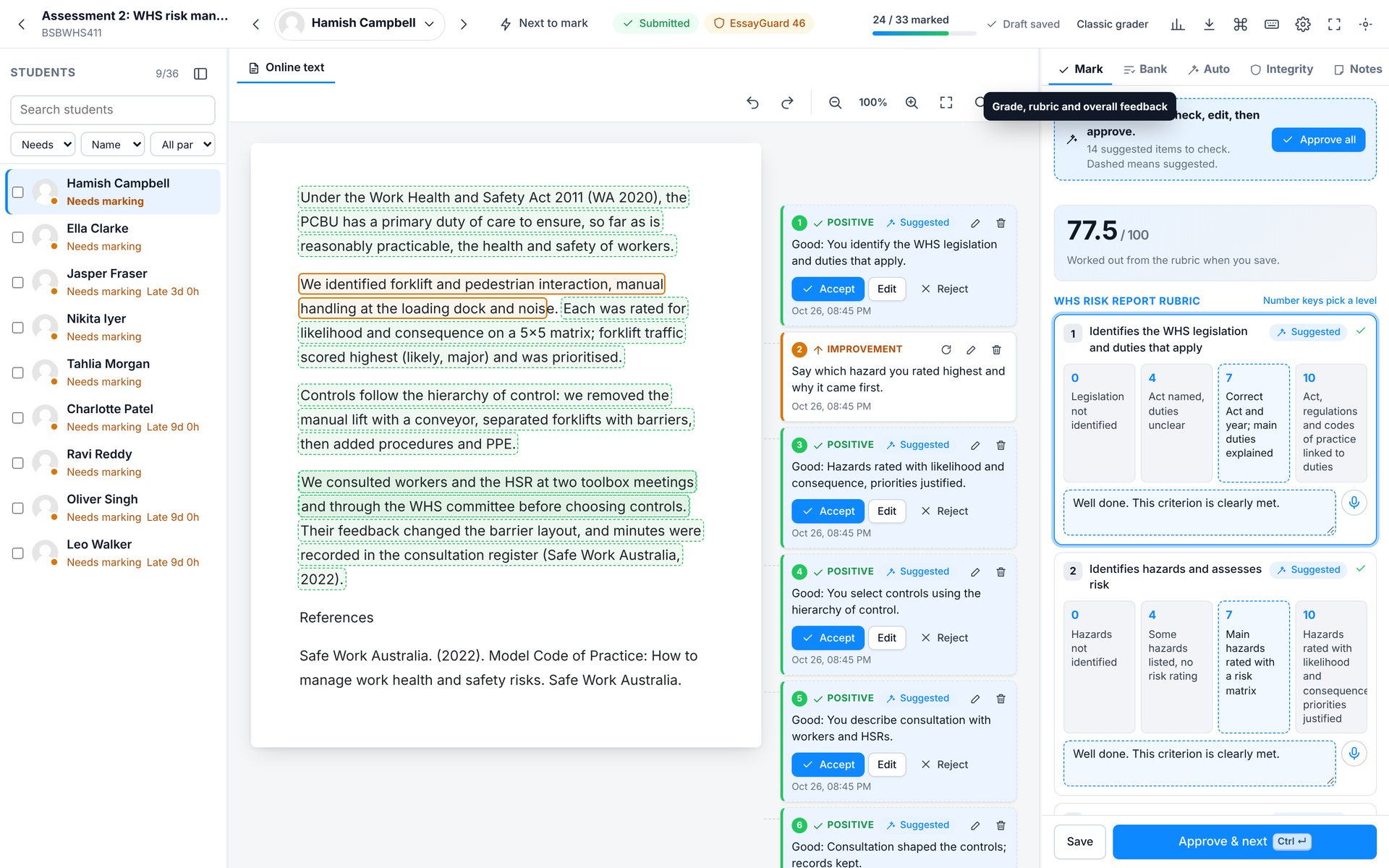Screen dimensions: 1389x868
Task: Reject suggested comment 3
Action: (x=944, y=511)
